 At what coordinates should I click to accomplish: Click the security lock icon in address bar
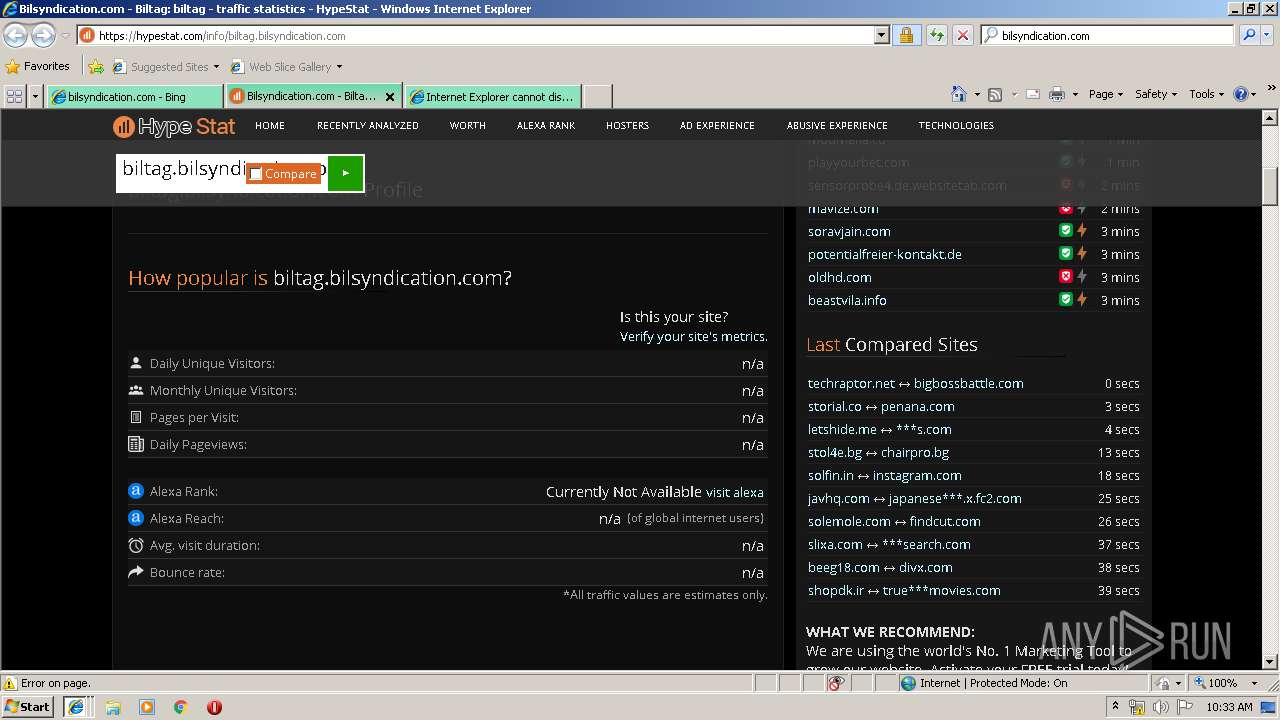pyautogui.click(x=906, y=35)
